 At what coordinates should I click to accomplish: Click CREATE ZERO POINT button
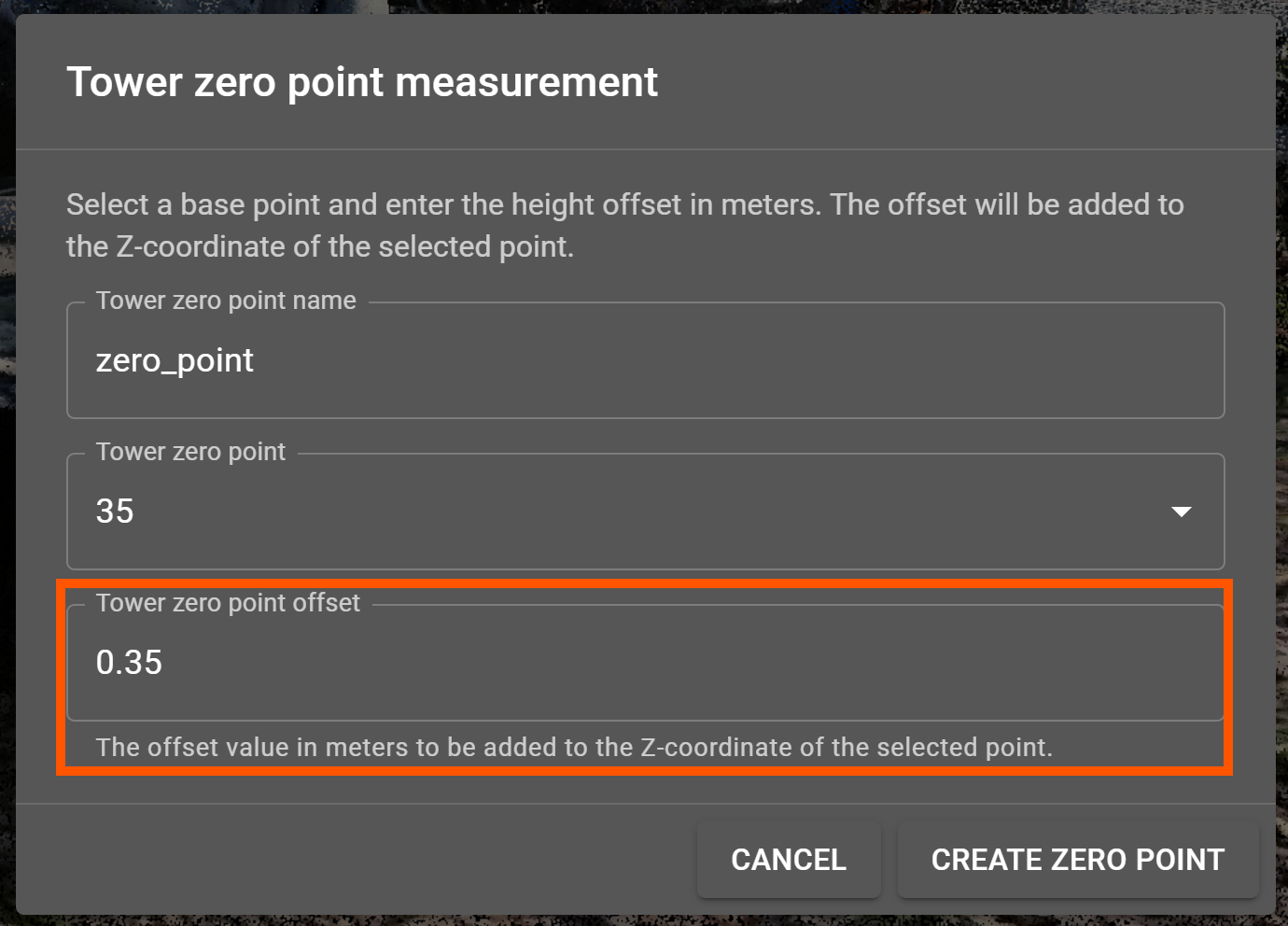(1078, 860)
